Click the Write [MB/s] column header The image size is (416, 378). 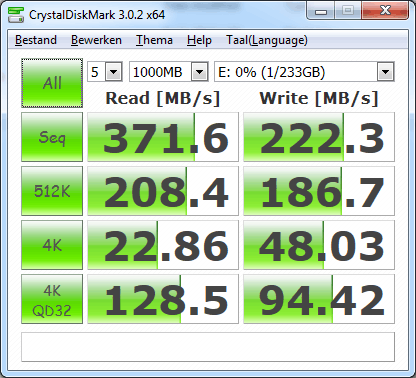click(319, 99)
